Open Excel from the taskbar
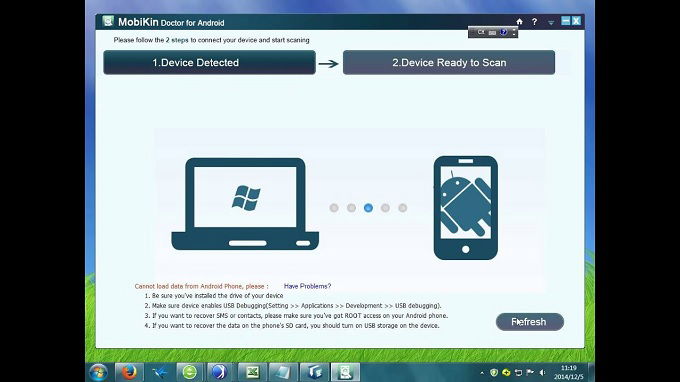680x382 pixels. click(252, 372)
